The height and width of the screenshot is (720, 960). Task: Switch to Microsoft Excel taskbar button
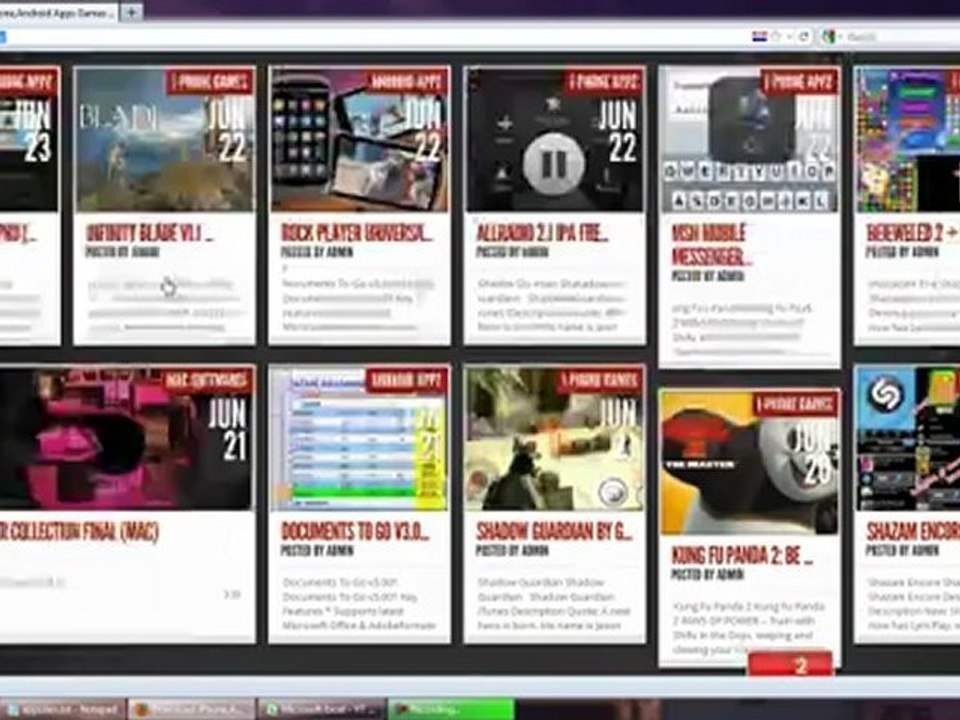(322, 709)
